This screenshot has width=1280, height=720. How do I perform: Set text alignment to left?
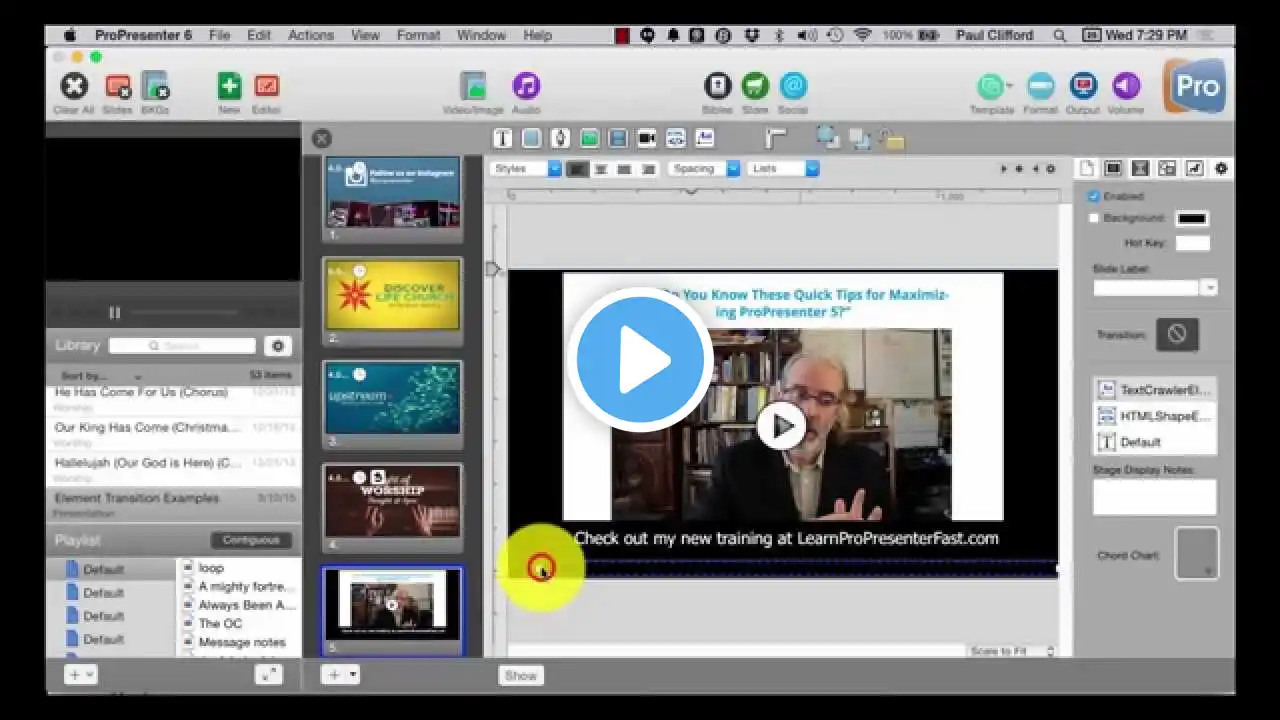point(577,169)
